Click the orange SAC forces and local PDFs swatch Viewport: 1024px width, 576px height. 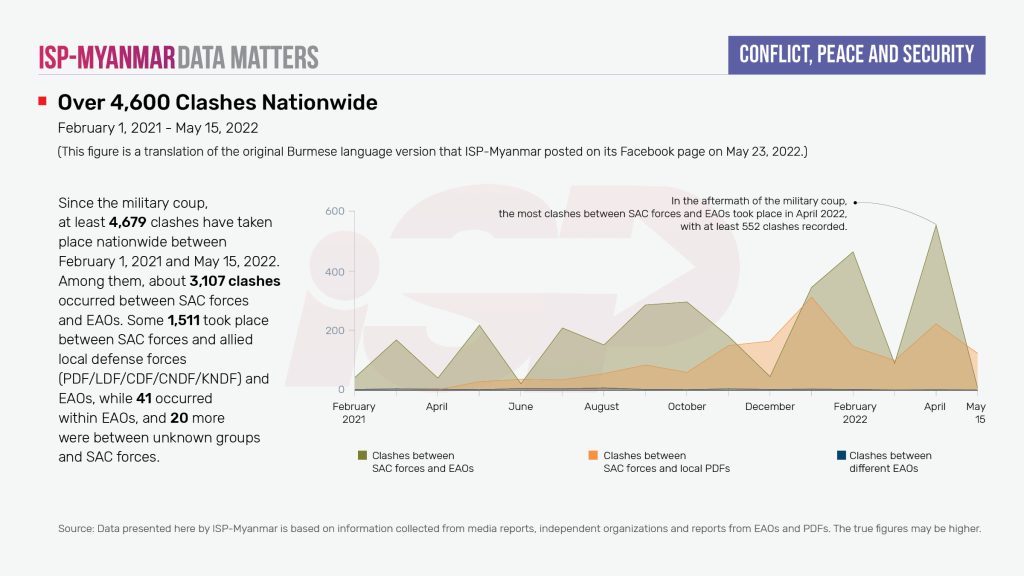pos(594,455)
